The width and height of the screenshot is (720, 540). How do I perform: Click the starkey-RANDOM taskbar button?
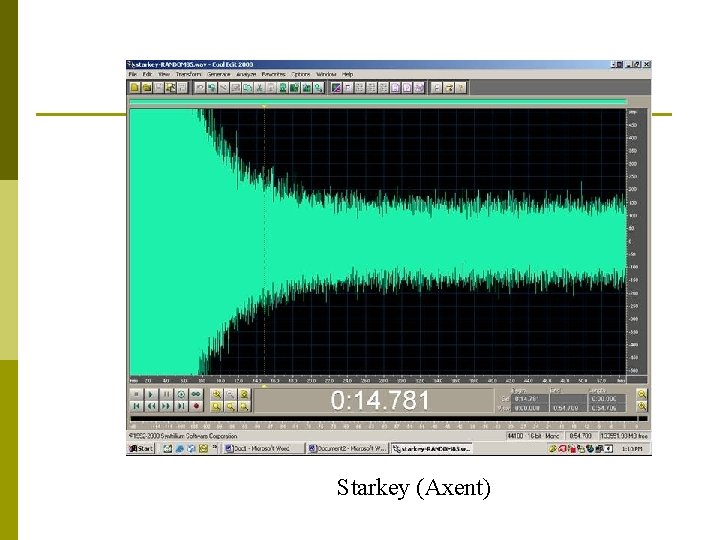pyautogui.click(x=431, y=449)
